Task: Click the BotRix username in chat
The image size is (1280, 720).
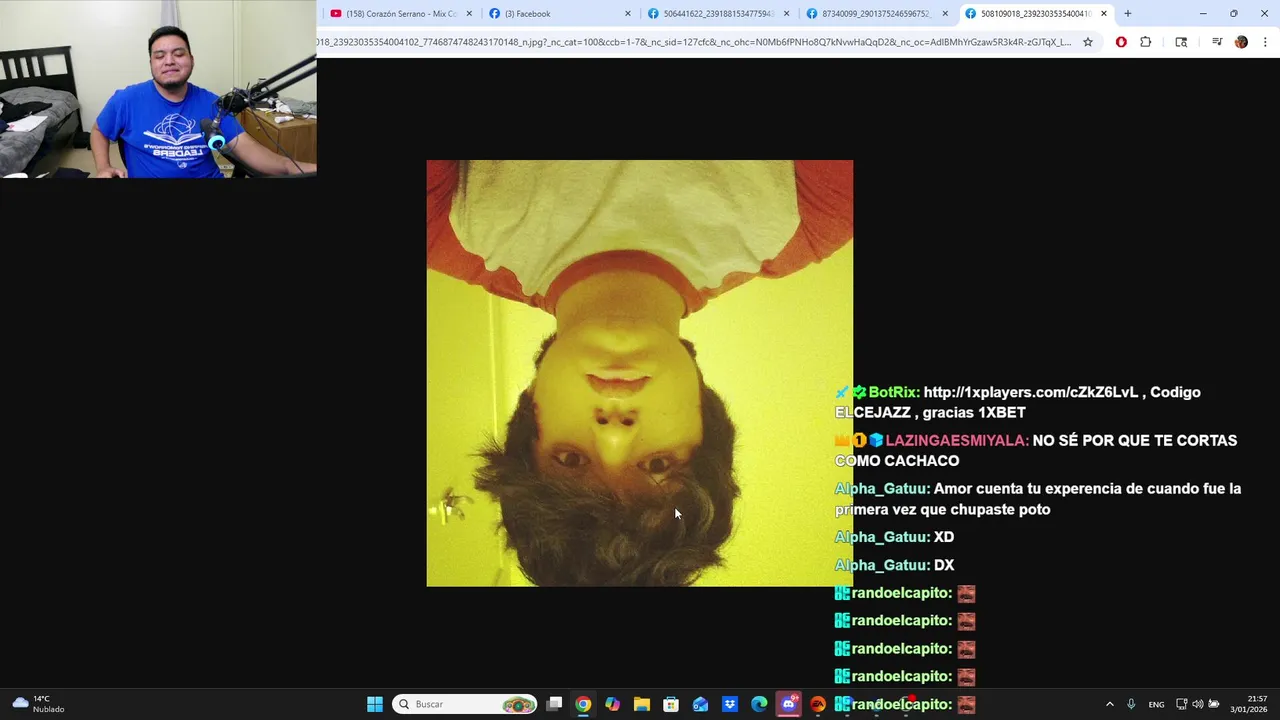Action: (x=892, y=392)
